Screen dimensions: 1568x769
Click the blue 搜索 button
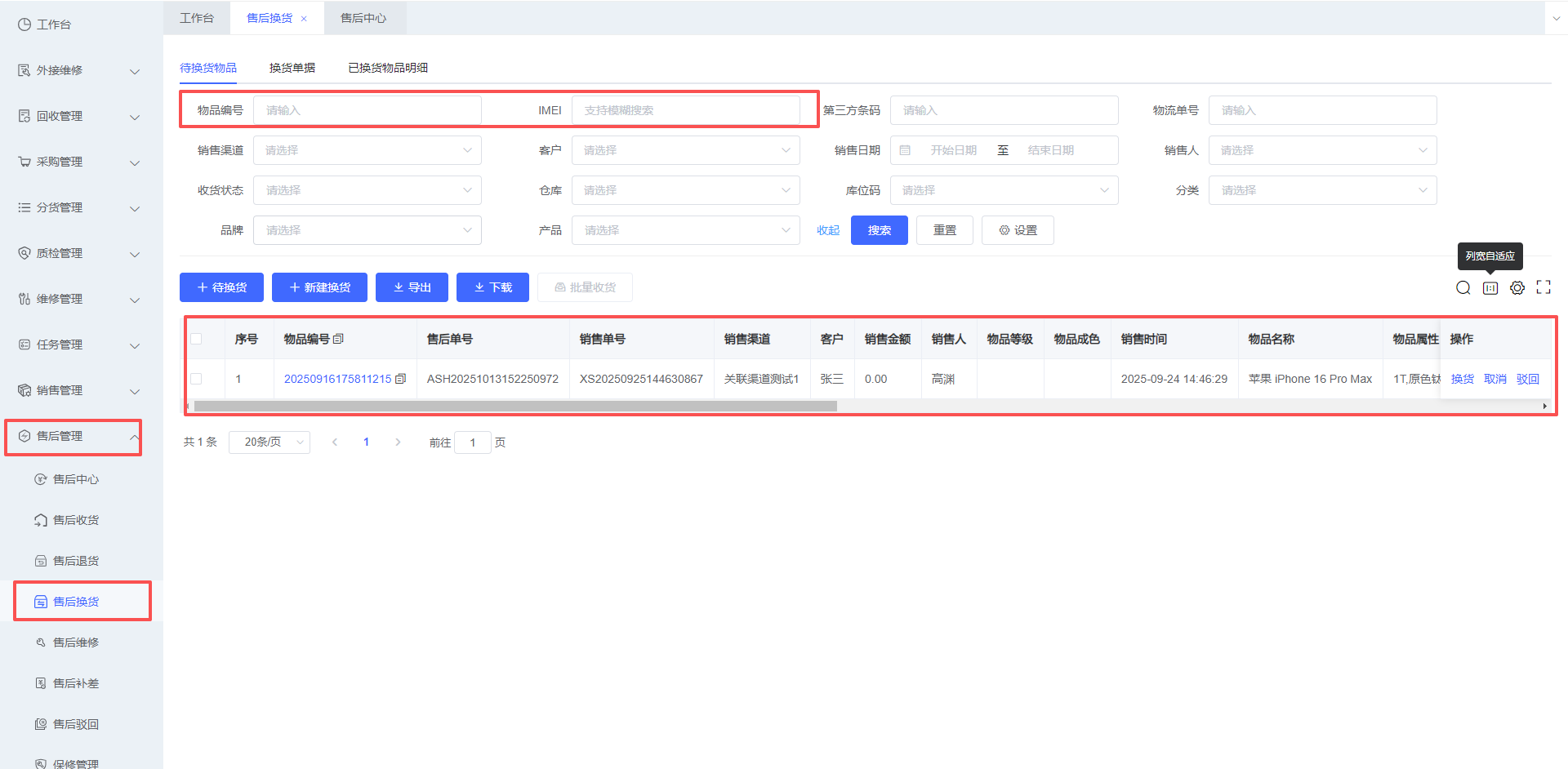[x=879, y=230]
